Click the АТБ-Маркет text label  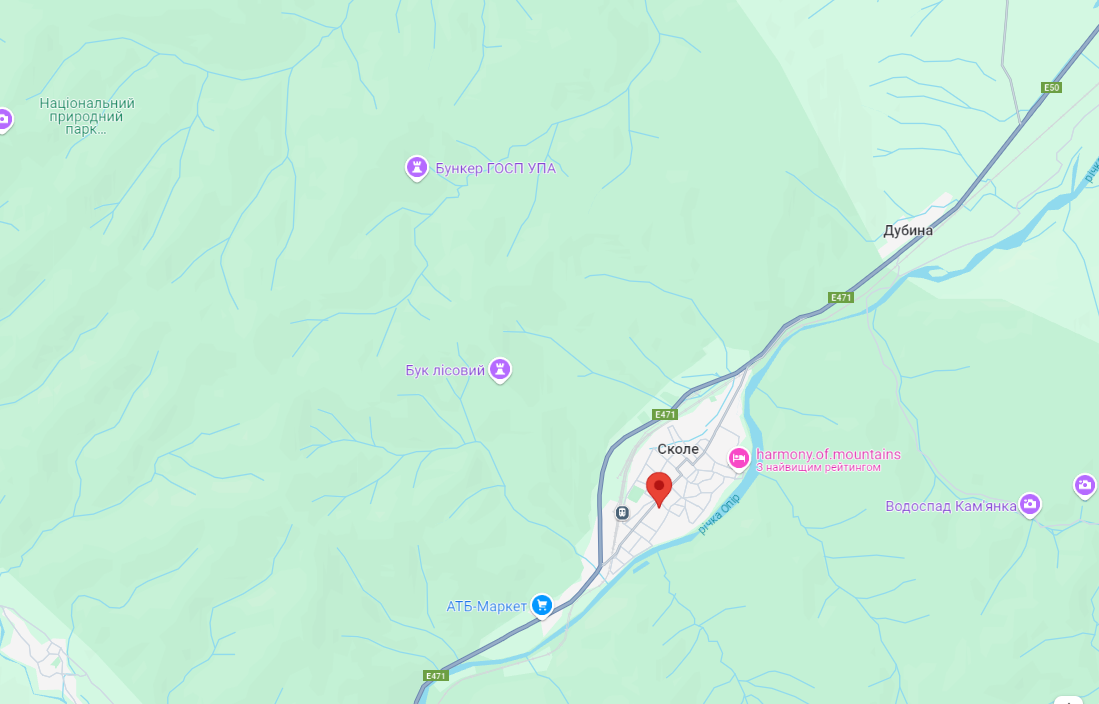pos(486,606)
